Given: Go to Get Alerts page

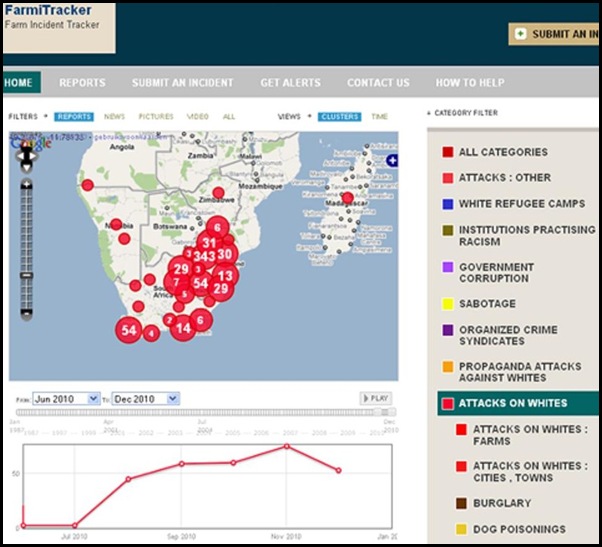Looking at the screenshot, I should point(290,83).
